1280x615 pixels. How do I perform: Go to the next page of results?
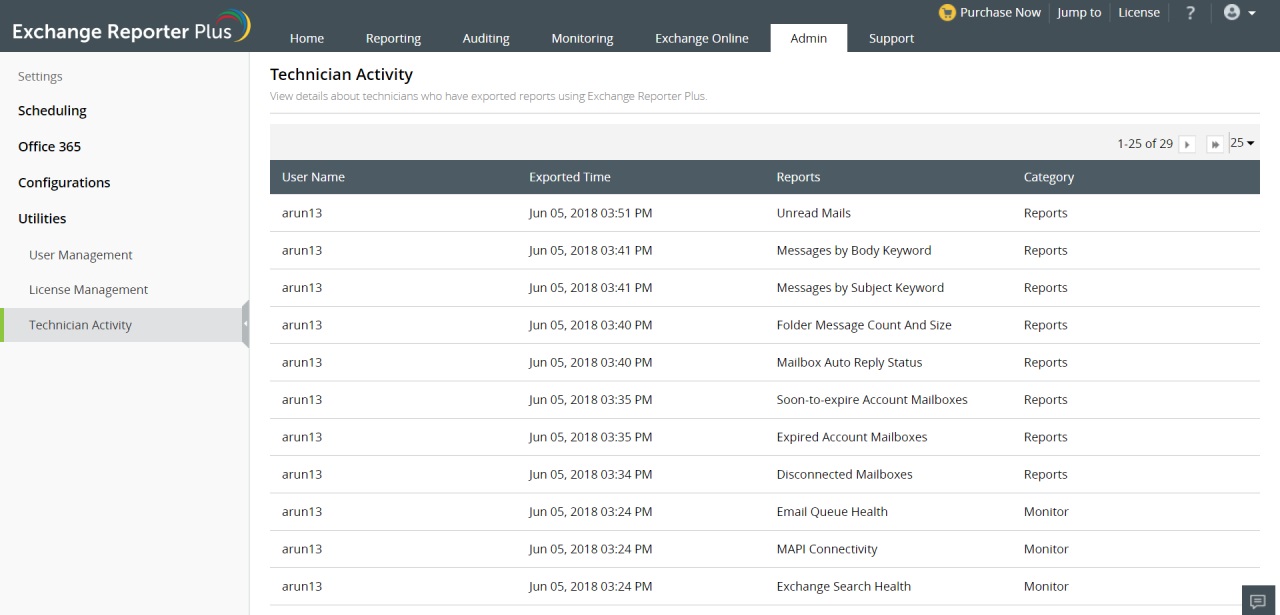(1187, 144)
